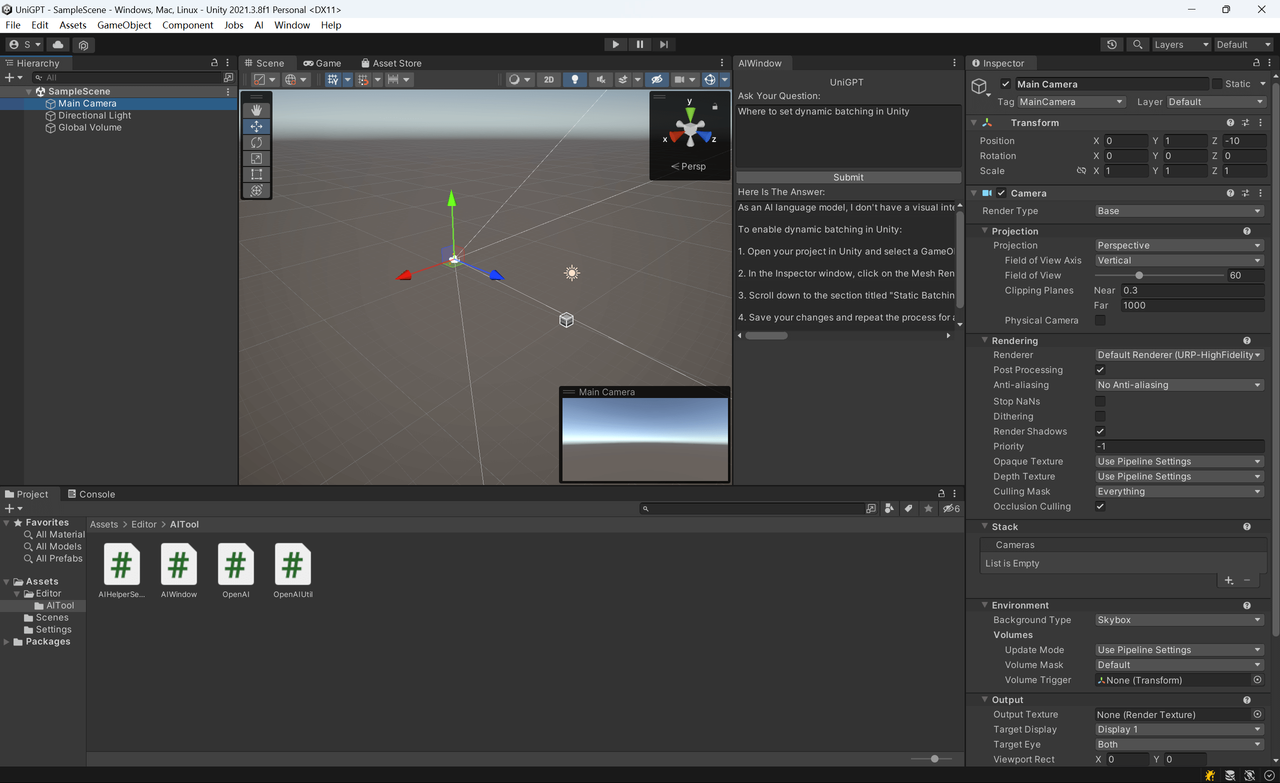
Task: Mute scene view audio
Action: tap(601, 79)
